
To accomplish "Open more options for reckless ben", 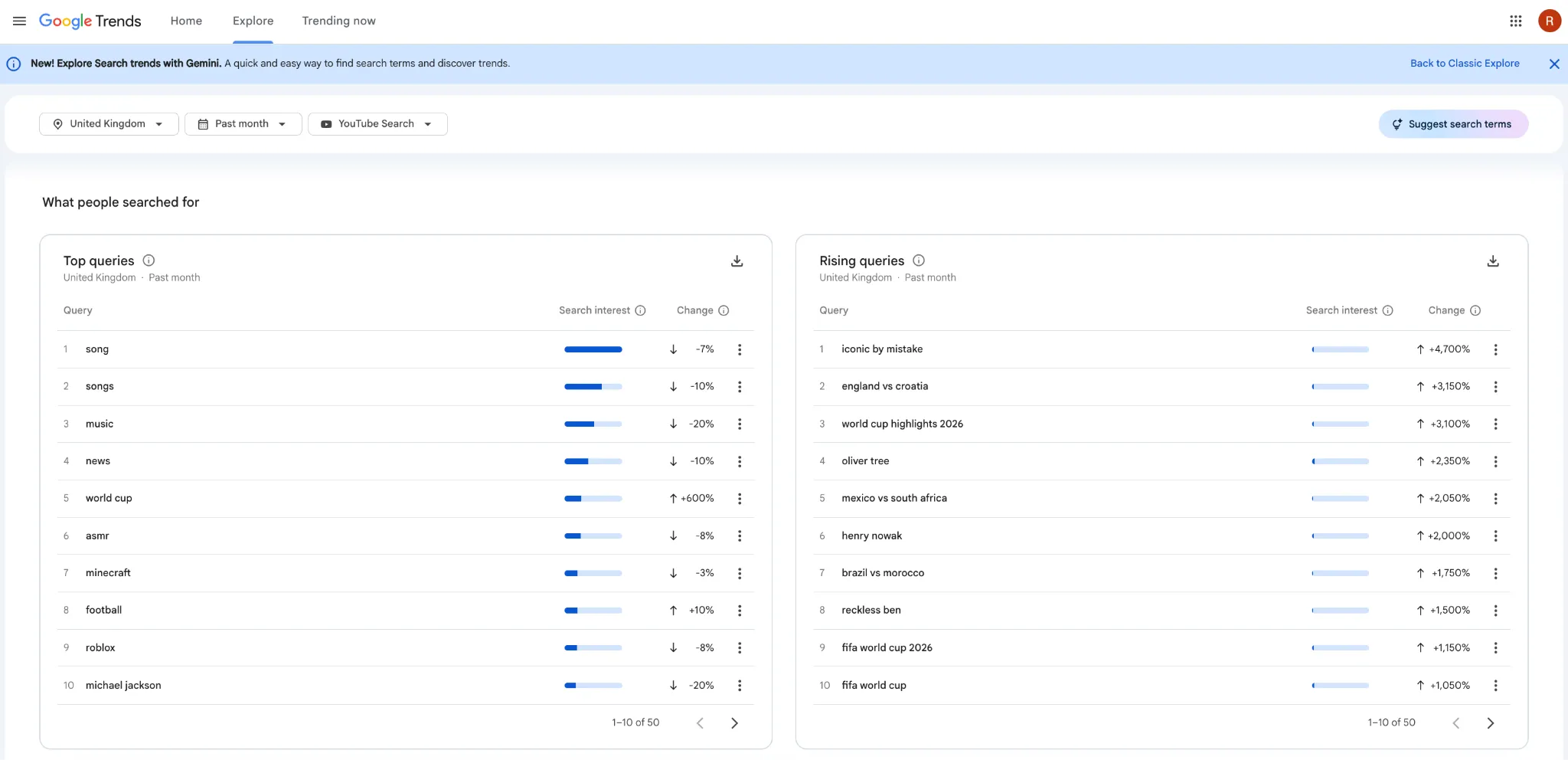I will pos(1495,611).
